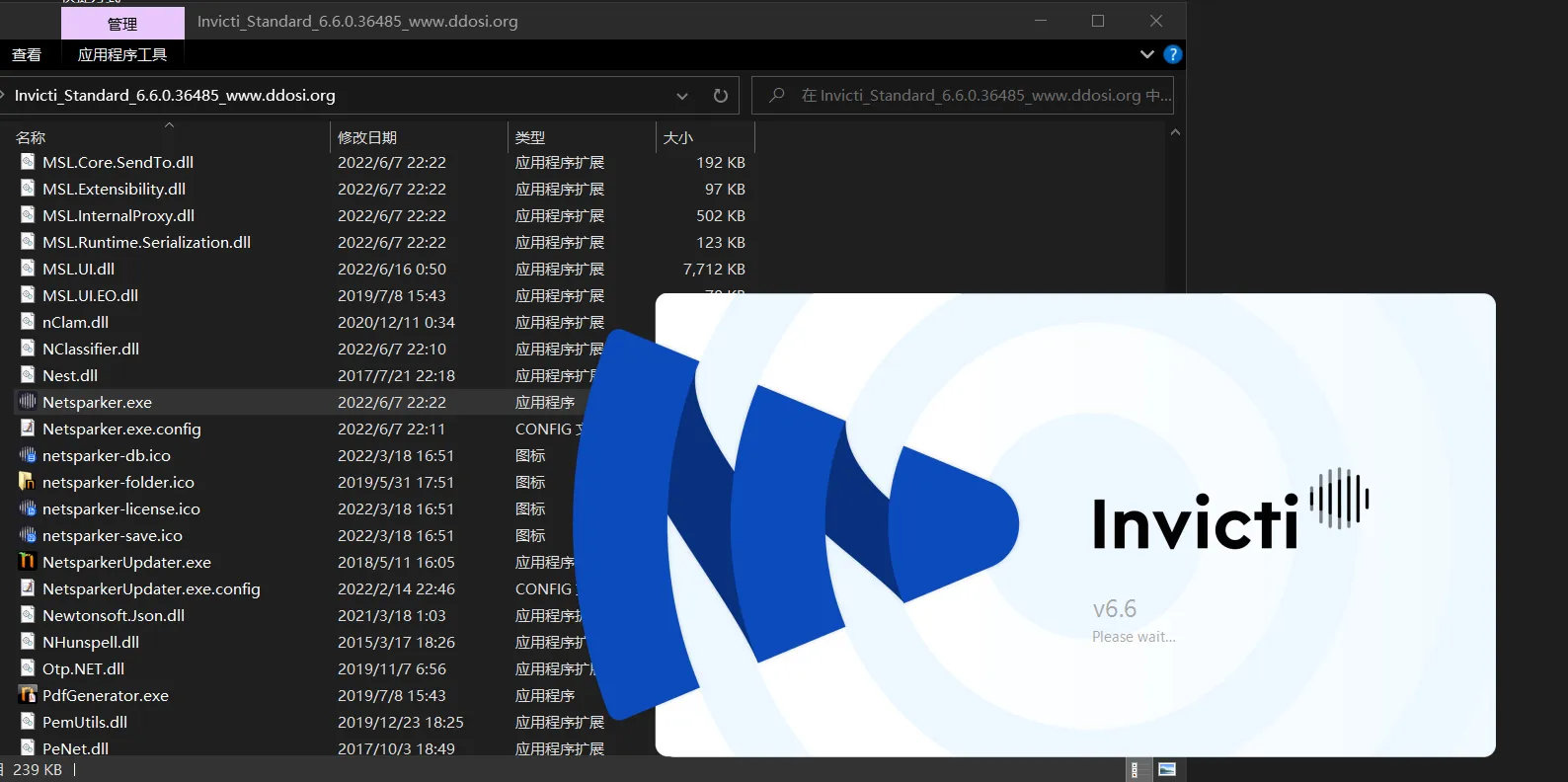Click the PeNet.dll file icon
Screen dimensions: 1568x782
click(x=28, y=748)
